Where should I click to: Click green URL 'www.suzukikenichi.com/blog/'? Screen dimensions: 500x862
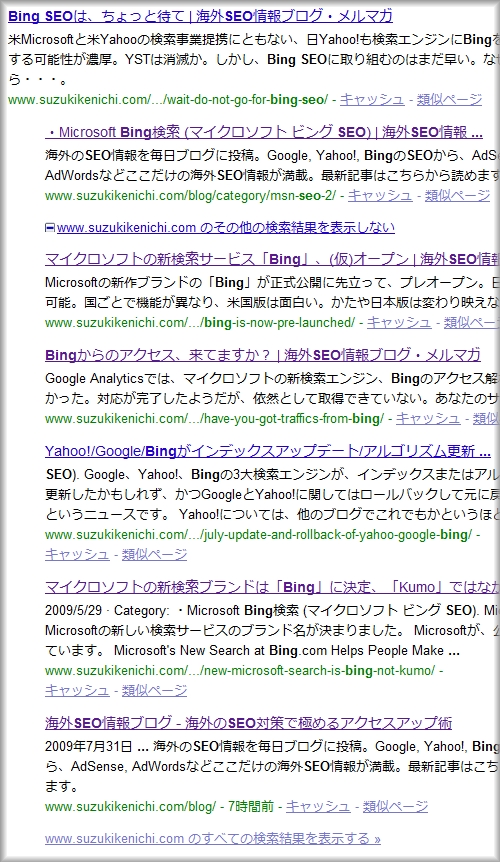pyautogui.click(x=131, y=806)
